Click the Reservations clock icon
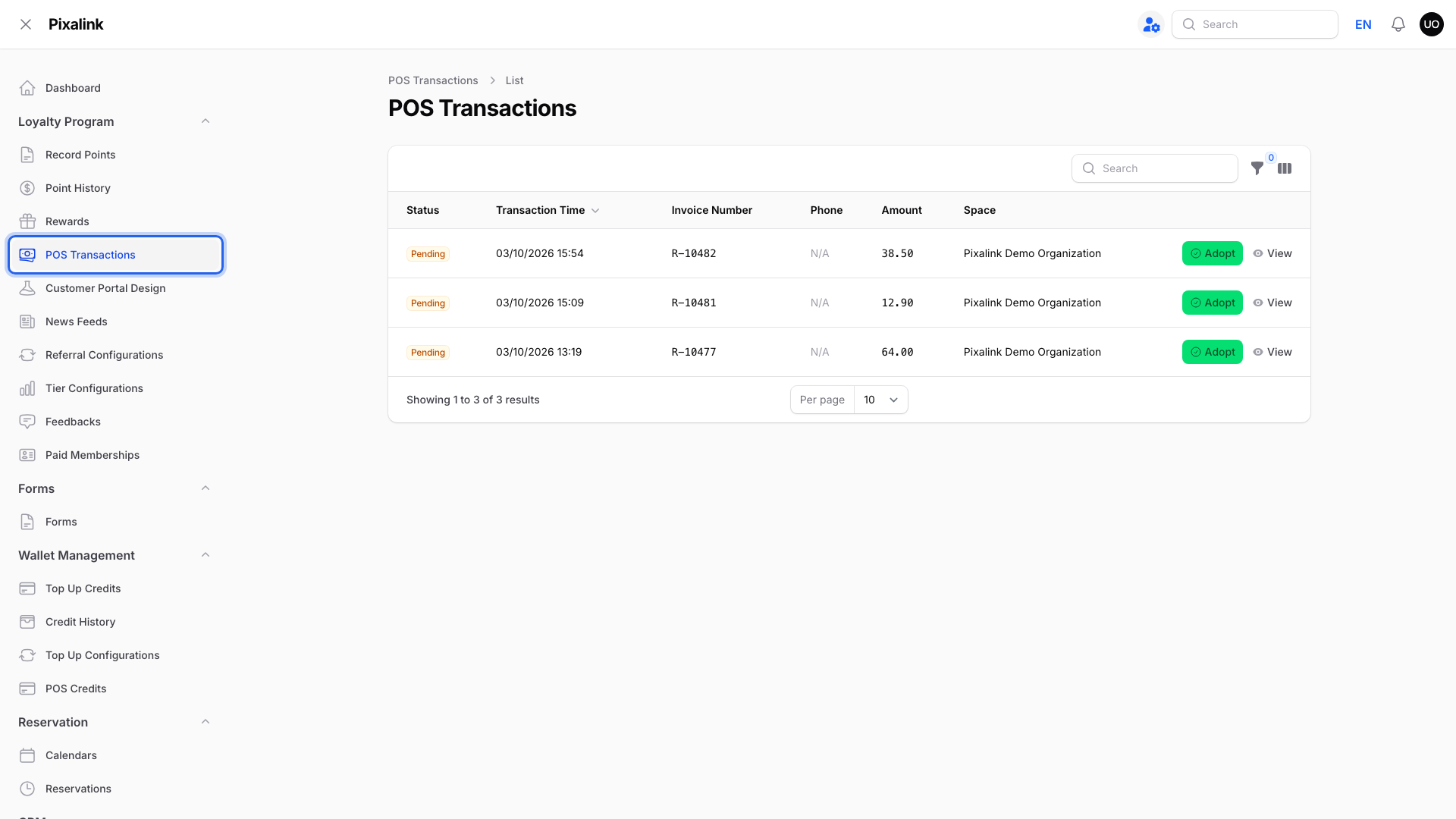 (x=27, y=789)
